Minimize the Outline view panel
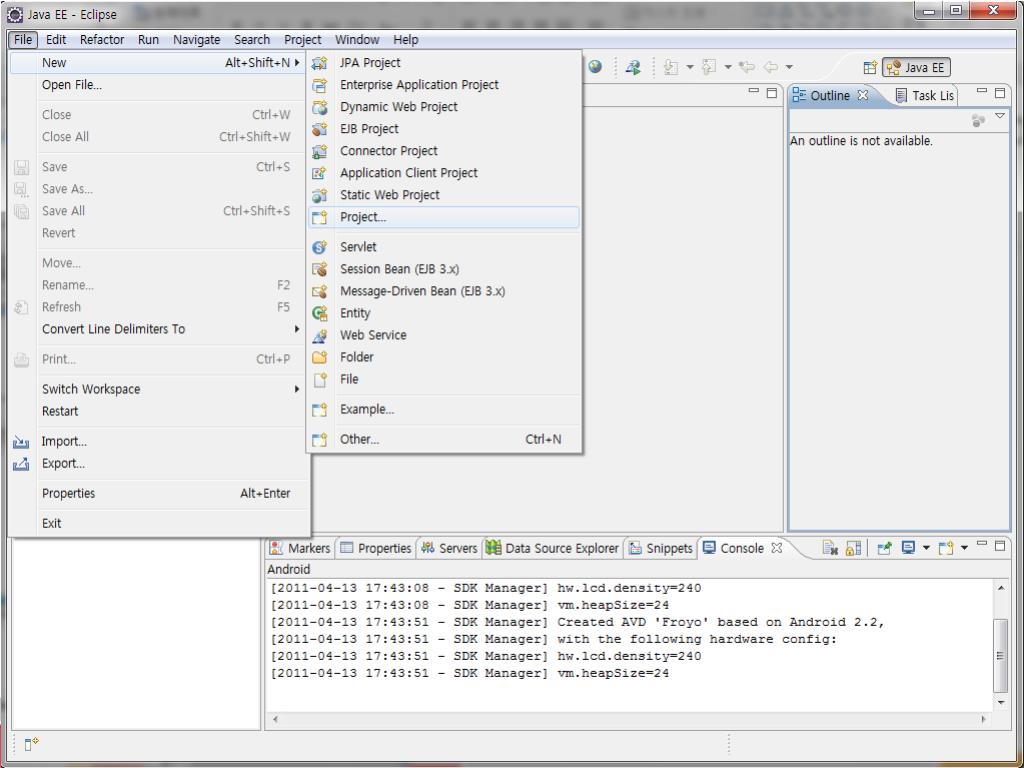 click(980, 92)
